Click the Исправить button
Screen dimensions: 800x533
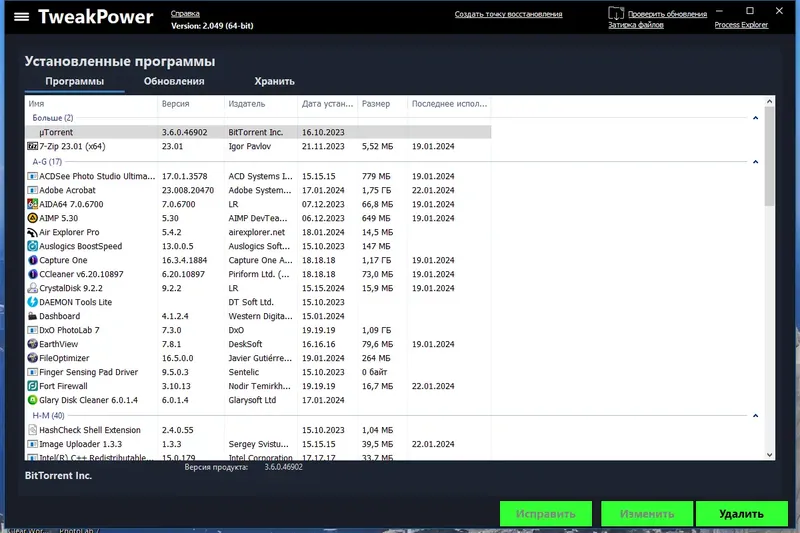coord(546,514)
